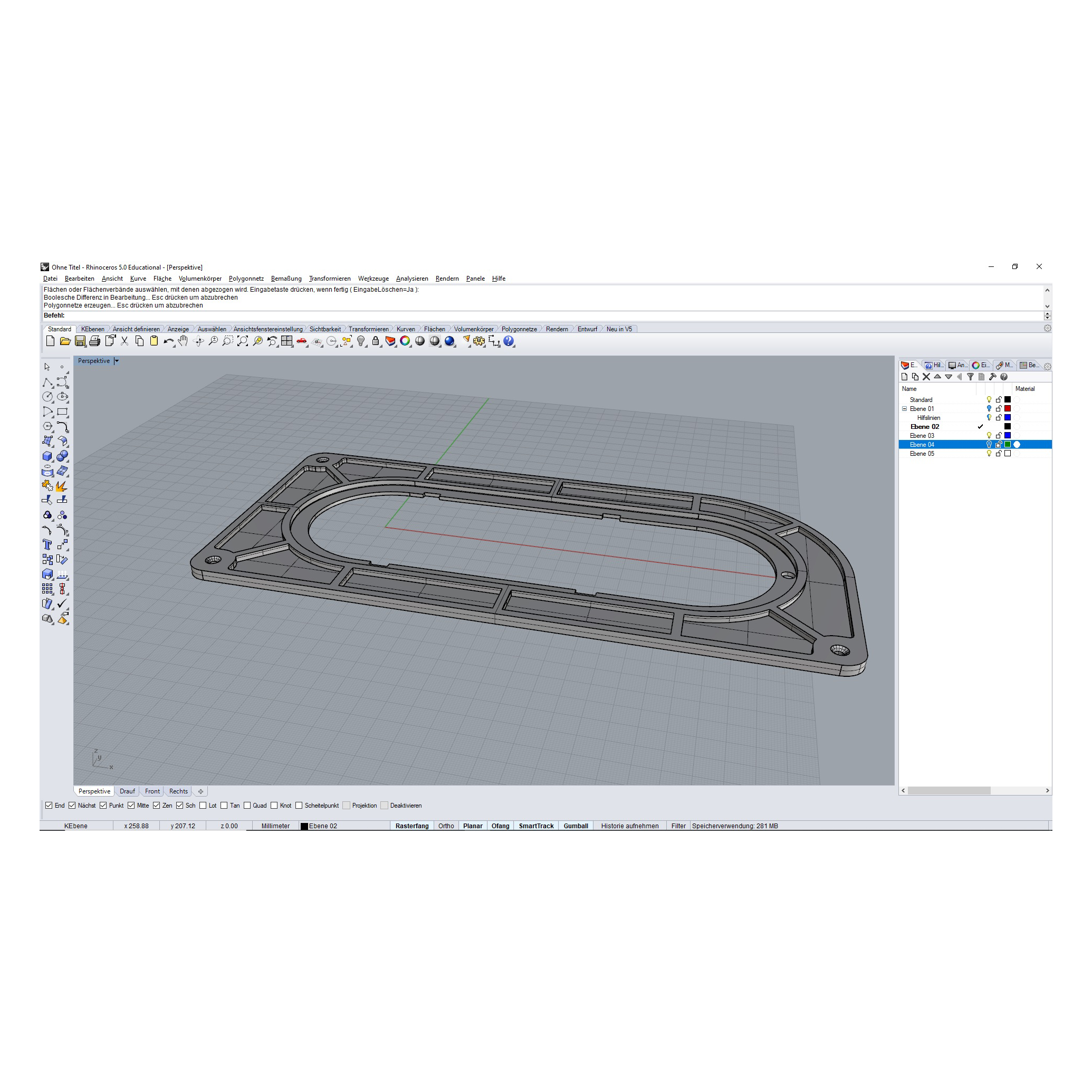Image resolution: width=1092 pixels, height=1092 pixels.
Task: Switch to the Sichtbarkeit toolbar tab
Action: click(x=325, y=329)
